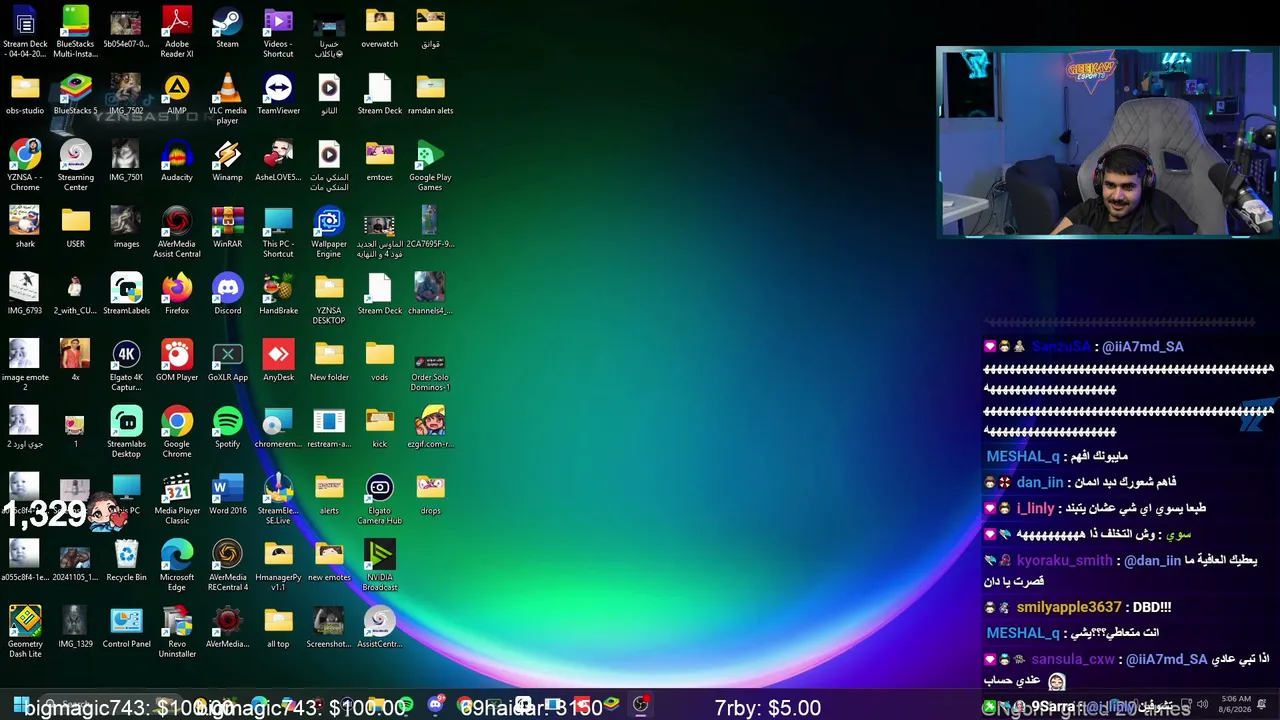The image size is (1280, 720).
Task: Select the new emotes folder
Action: coord(329,562)
